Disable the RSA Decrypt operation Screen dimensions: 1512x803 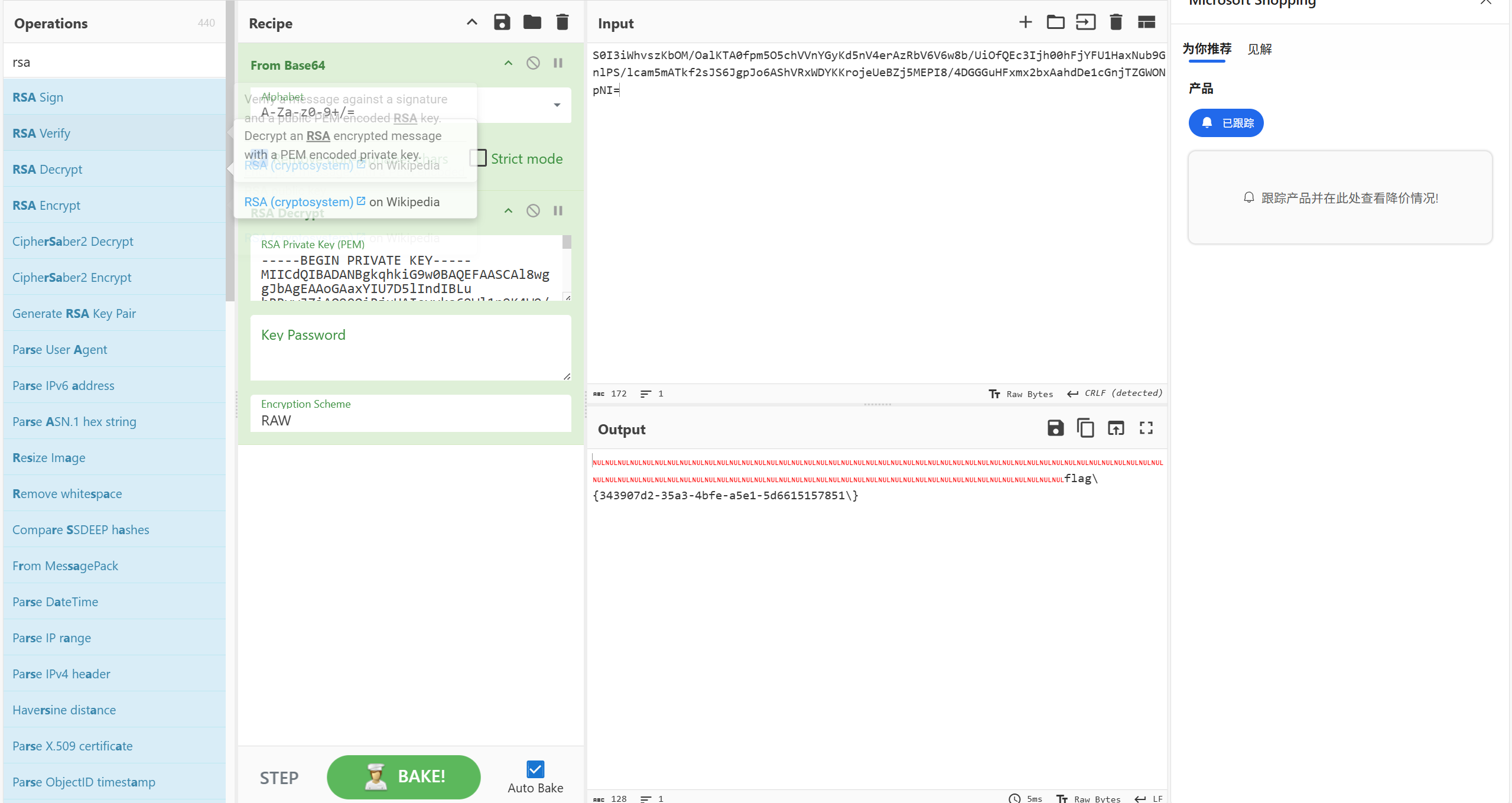[x=533, y=211]
